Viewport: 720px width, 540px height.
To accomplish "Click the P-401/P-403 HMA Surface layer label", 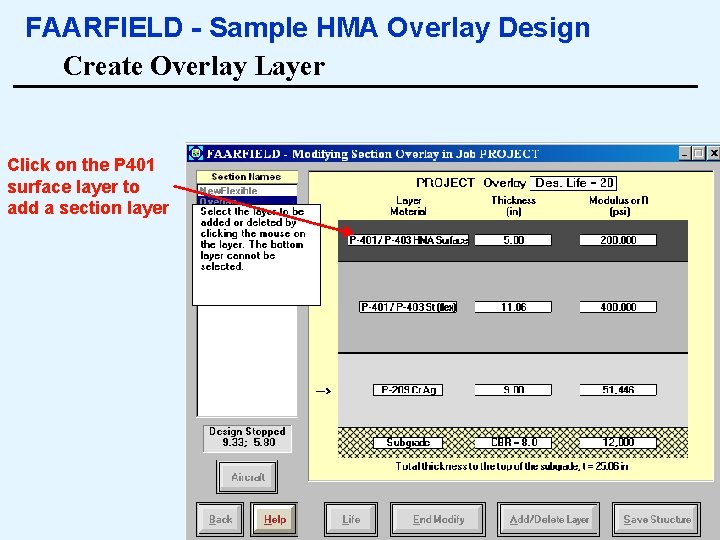I will 408,240.
